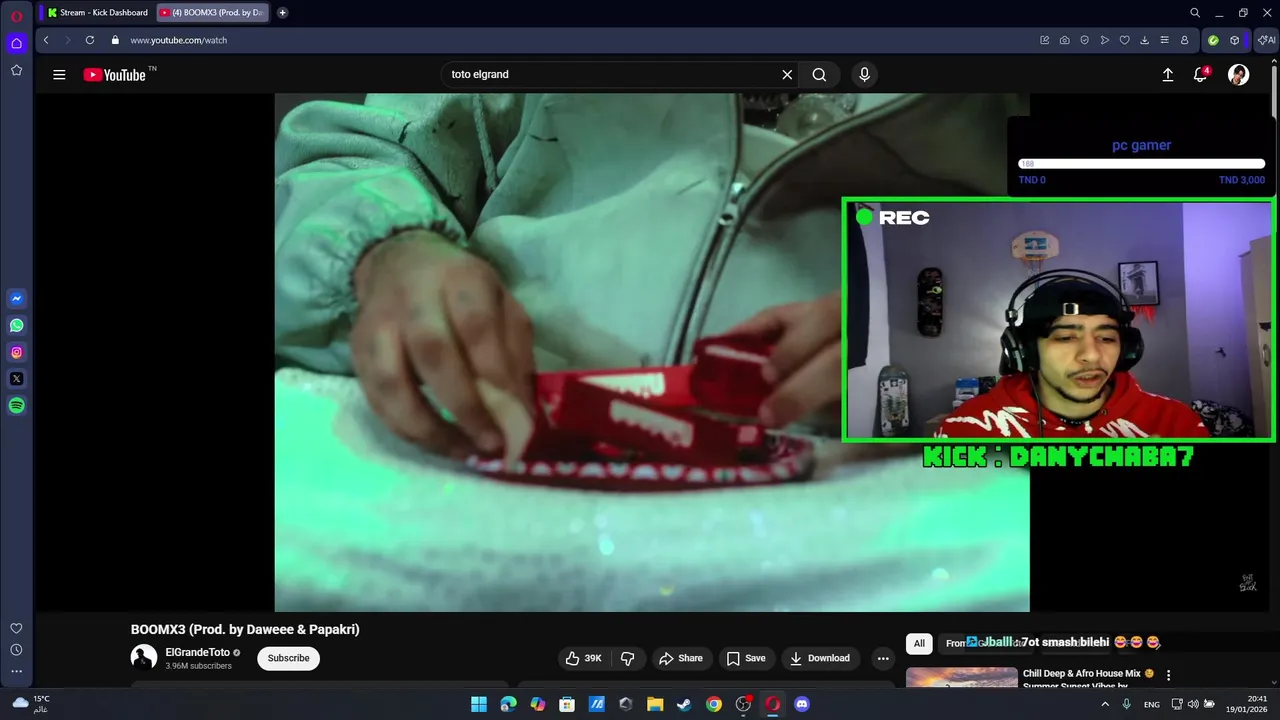
Task: Subscribe to ElGrandeToto channel
Action: [x=288, y=658]
